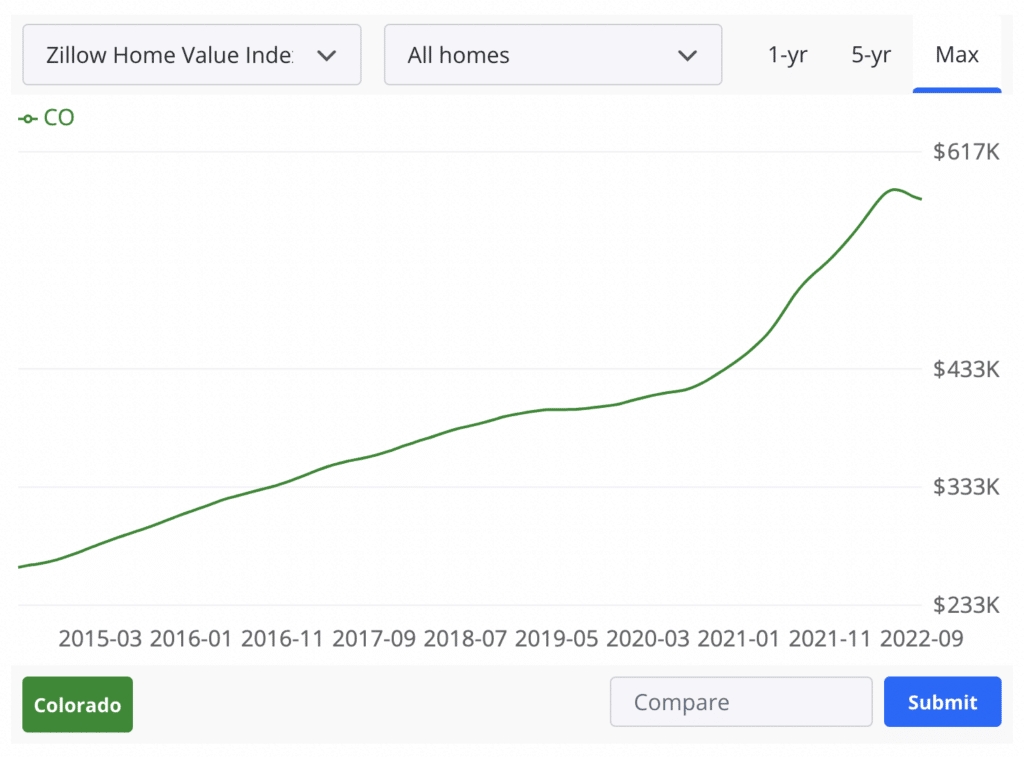Choose the Max time range tab
This screenshot has width=1024, height=757.
957,55
